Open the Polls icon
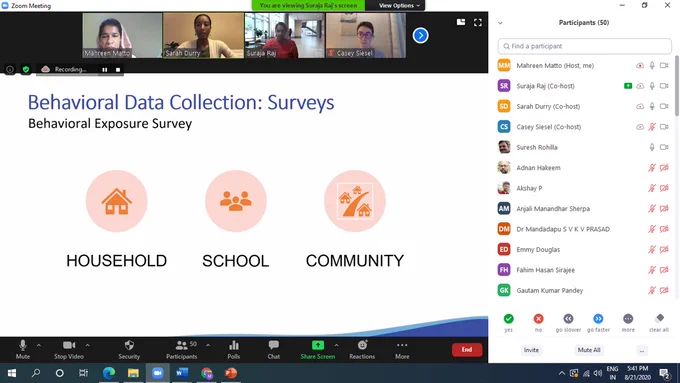The width and height of the screenshot is (680, 383). pyautogui.click(x=234, y=350)
